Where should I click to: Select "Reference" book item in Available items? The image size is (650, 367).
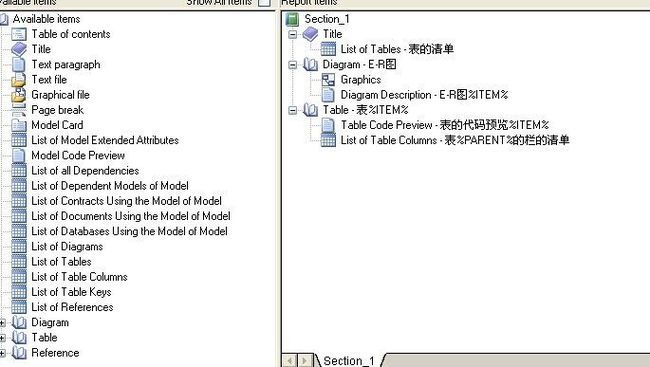click(55, 353)
